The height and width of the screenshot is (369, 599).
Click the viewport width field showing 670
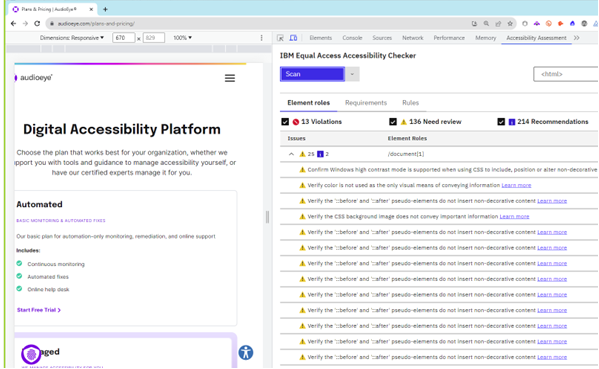point(123,38)
